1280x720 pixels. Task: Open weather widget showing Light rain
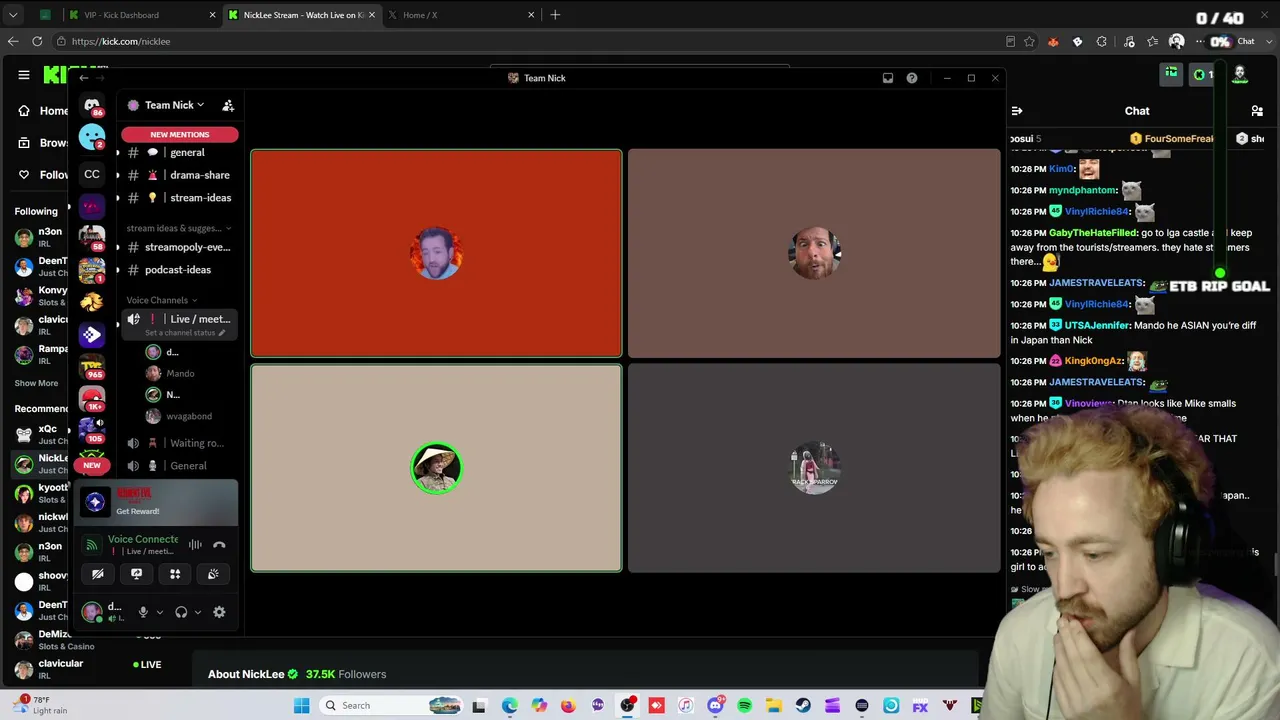(x=40, y=705)
